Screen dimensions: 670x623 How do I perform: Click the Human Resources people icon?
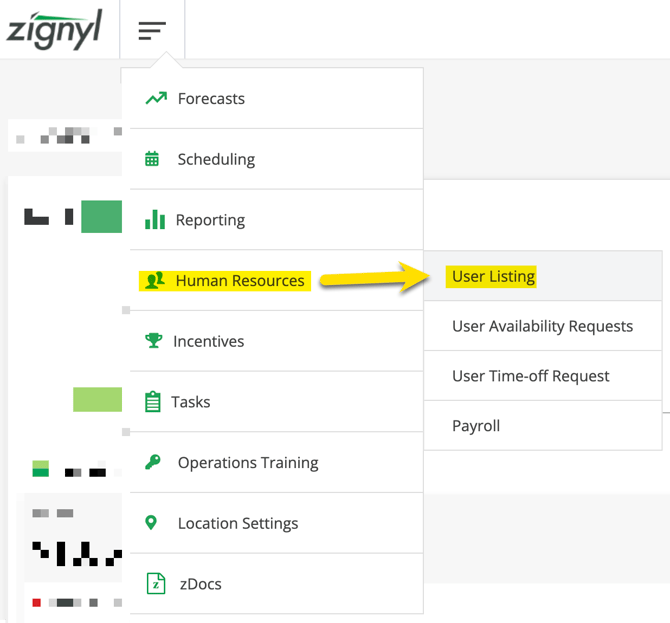154,281
